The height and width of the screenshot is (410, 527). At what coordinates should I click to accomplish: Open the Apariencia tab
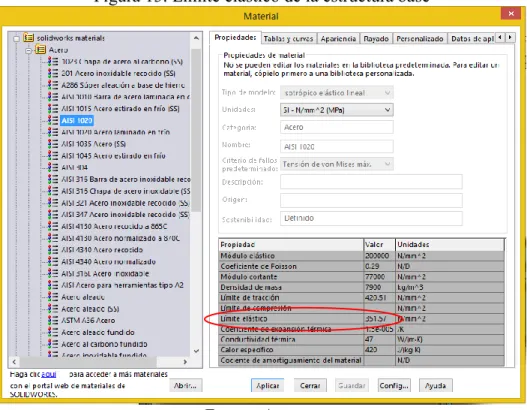[338, 39]
